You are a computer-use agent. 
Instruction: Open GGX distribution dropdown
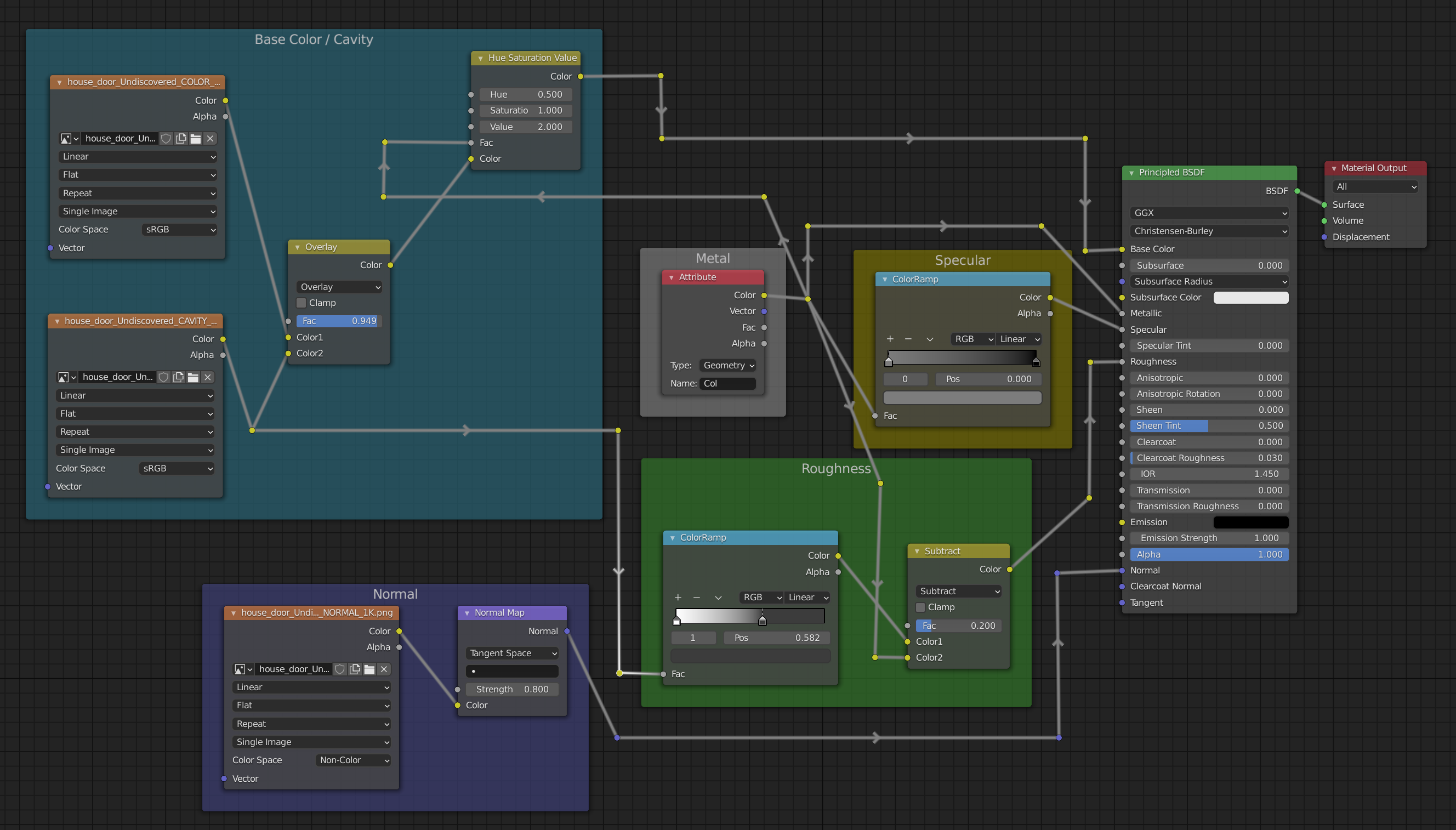coord(1209,213)
